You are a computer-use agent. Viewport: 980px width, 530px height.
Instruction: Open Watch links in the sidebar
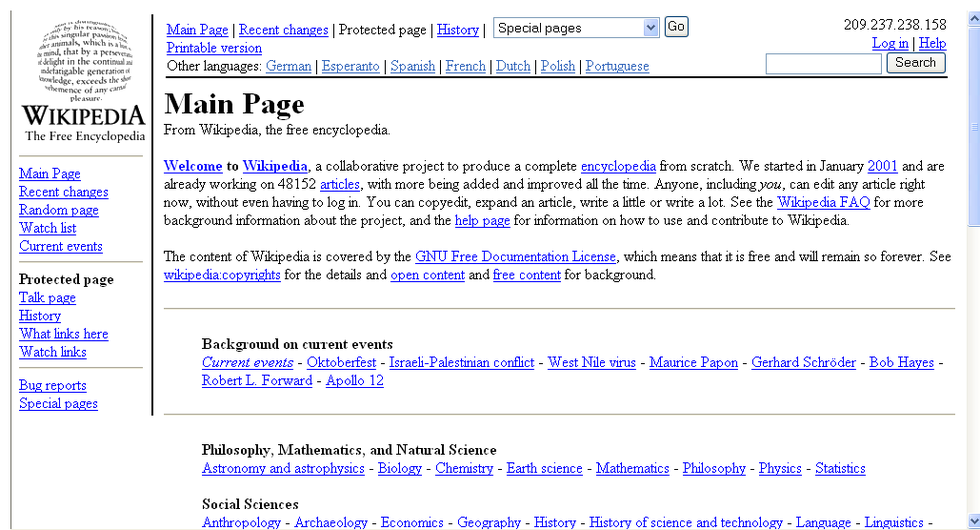tap(52, 351)
